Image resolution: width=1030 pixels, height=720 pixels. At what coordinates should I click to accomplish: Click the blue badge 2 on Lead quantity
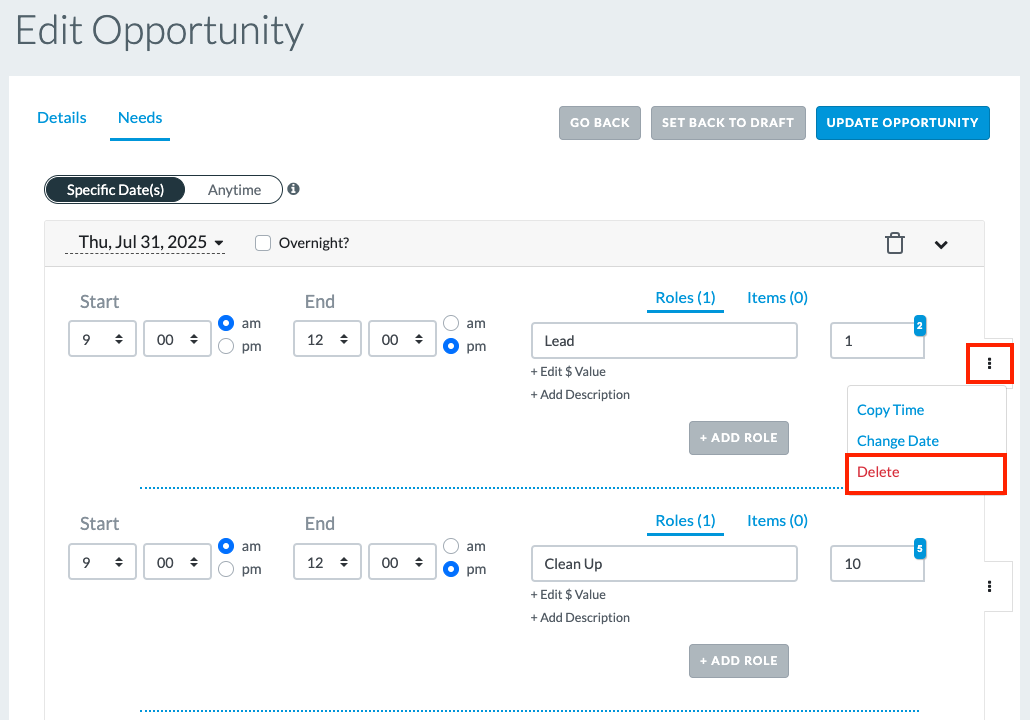point(920,325)
